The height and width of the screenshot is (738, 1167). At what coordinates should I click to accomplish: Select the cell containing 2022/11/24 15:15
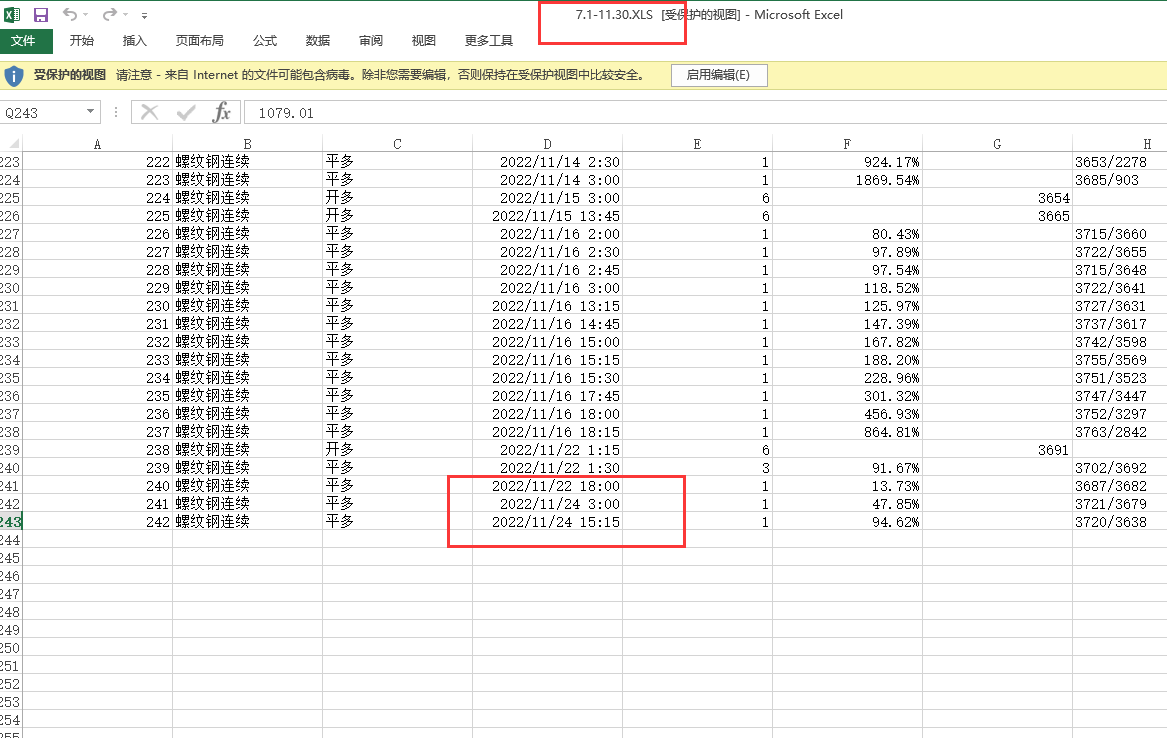(x=547, y=522)
